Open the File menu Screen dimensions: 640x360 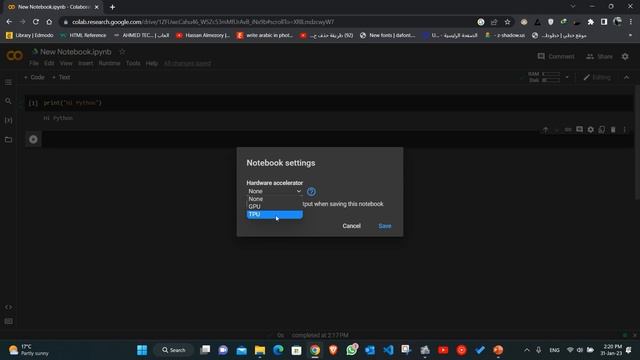[34, 63]
